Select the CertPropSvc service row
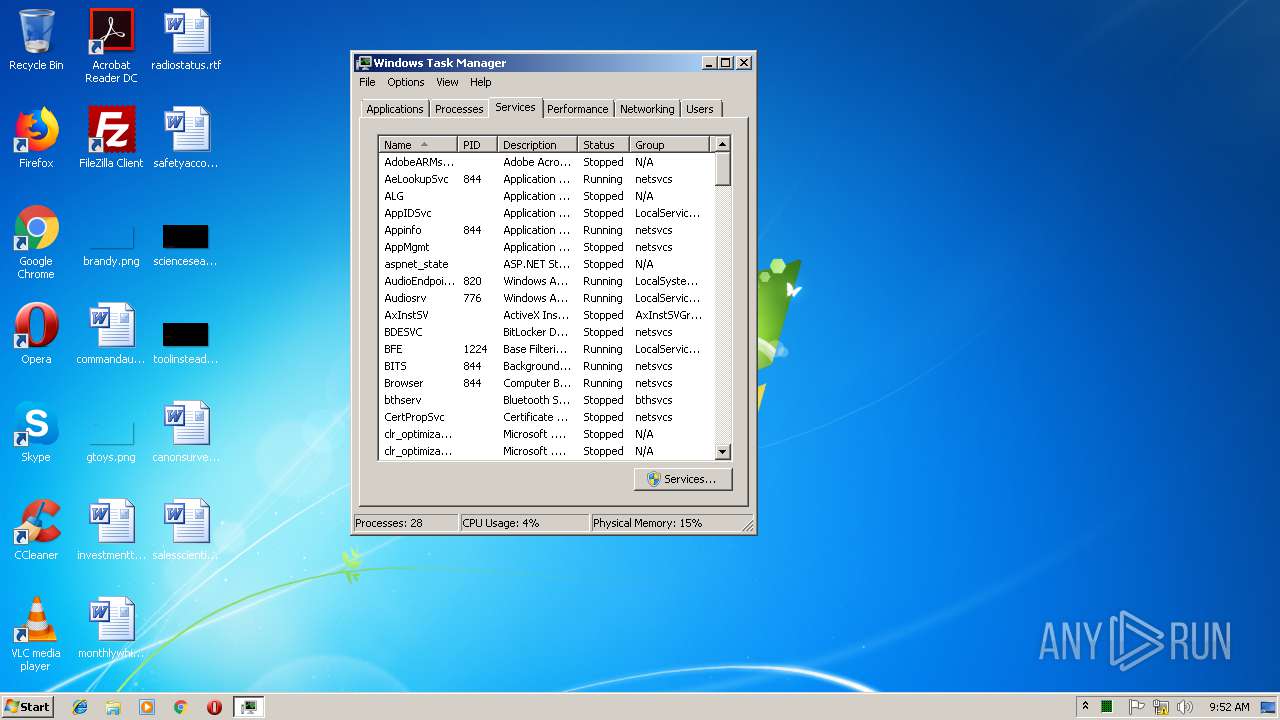This screenshot has height=720, width=1280. pyautogui.click(x=547, y=417)
